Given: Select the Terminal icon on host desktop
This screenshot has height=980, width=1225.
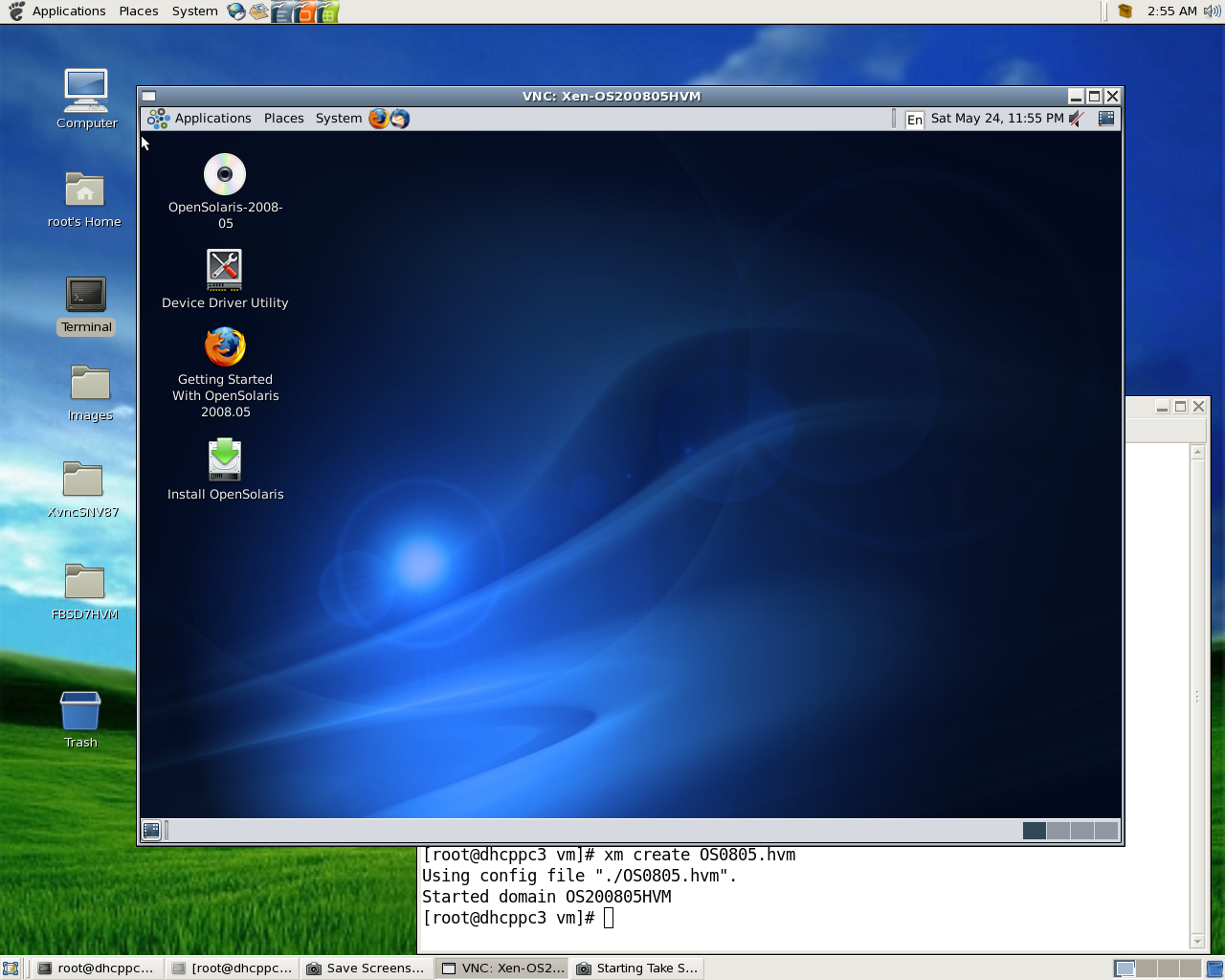Looking at the screenshot, I should 86,295.
